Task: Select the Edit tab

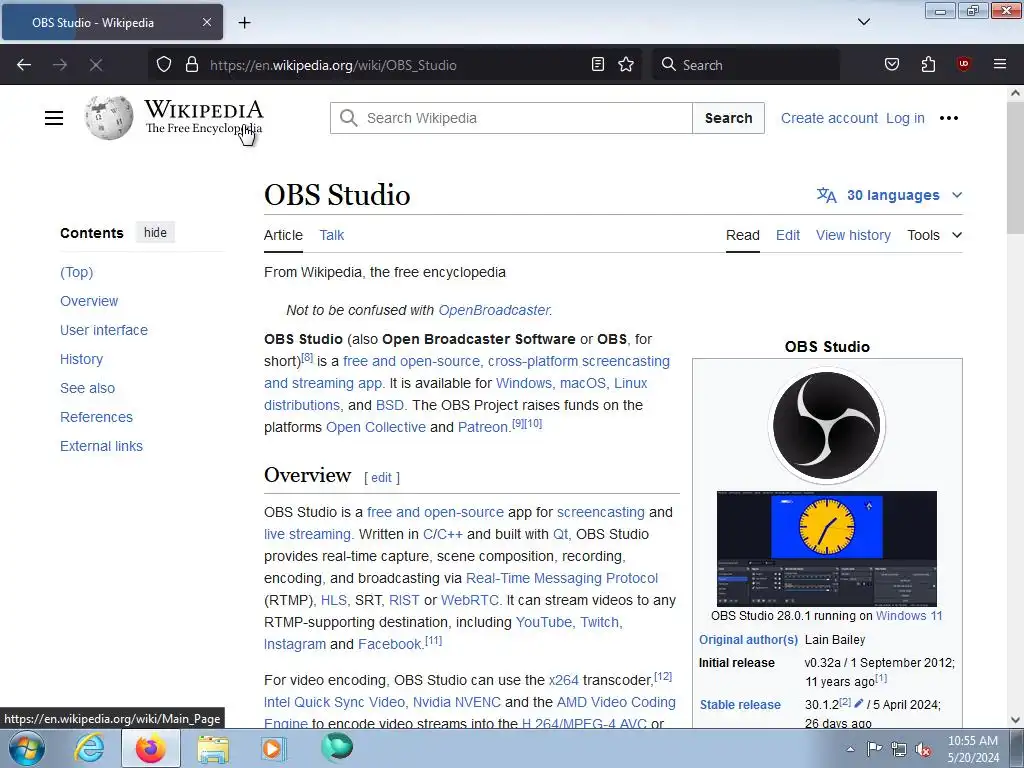Action: [788, 235]
